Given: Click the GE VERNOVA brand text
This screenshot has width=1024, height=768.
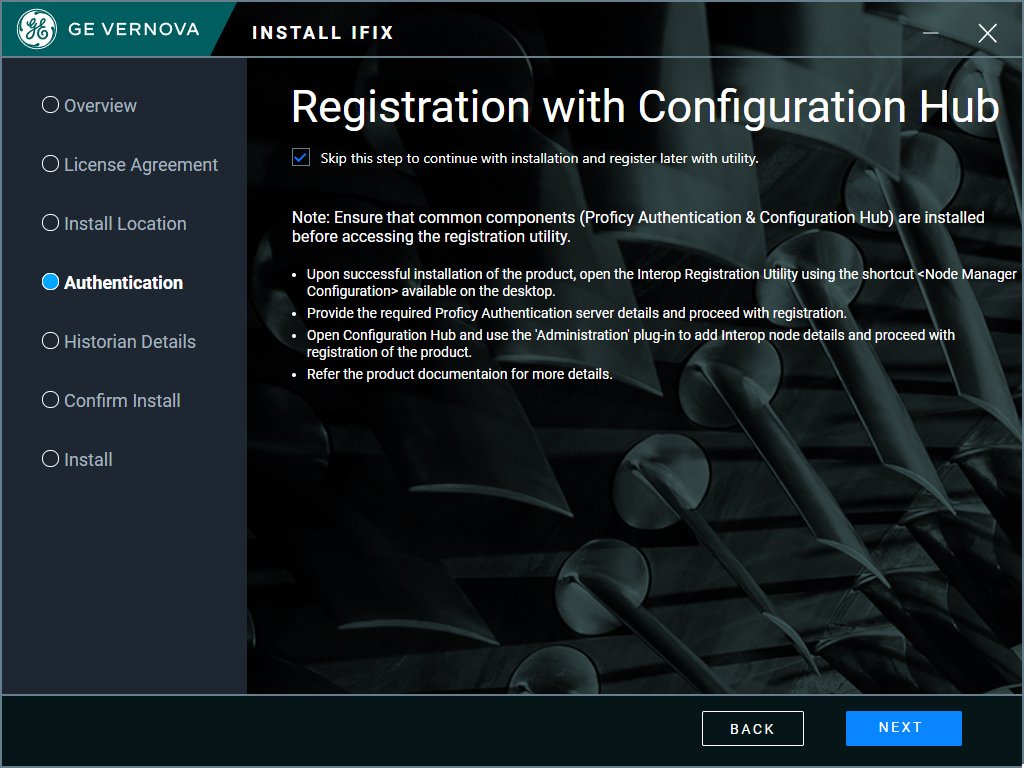Looking at the screenshot, I should (134, 29).
